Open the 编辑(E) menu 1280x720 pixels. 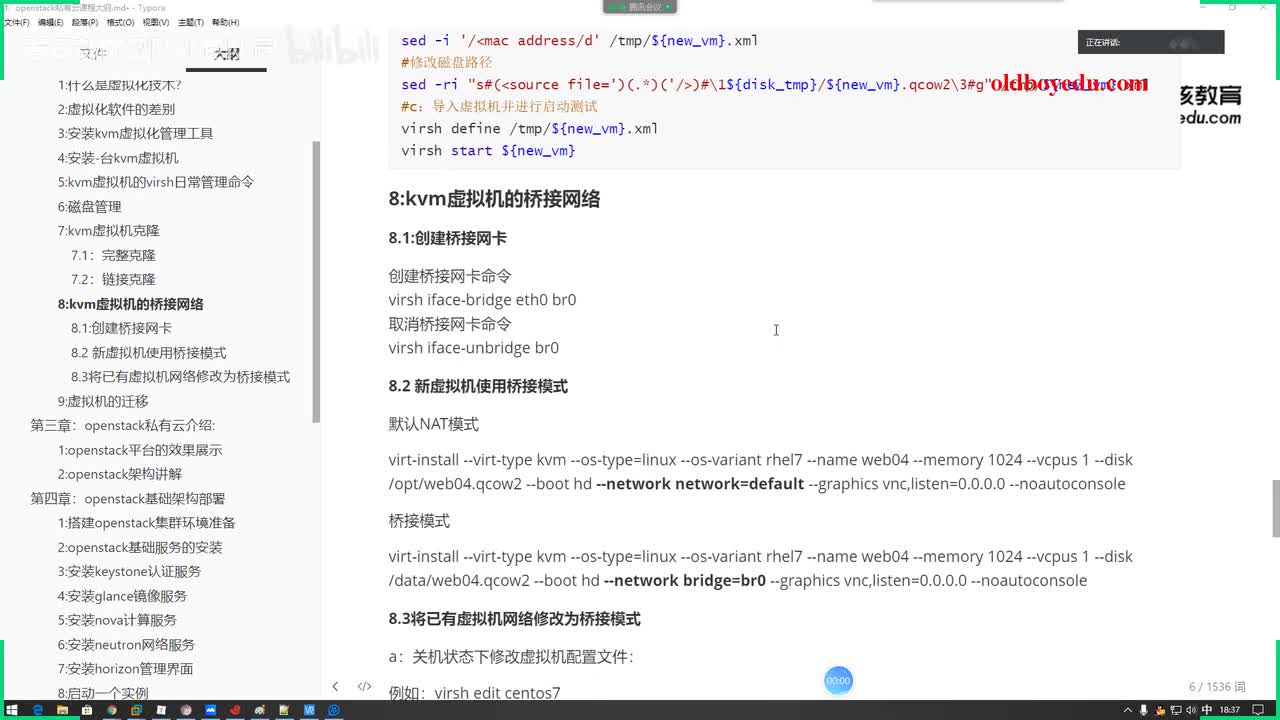tap(48, 22)
